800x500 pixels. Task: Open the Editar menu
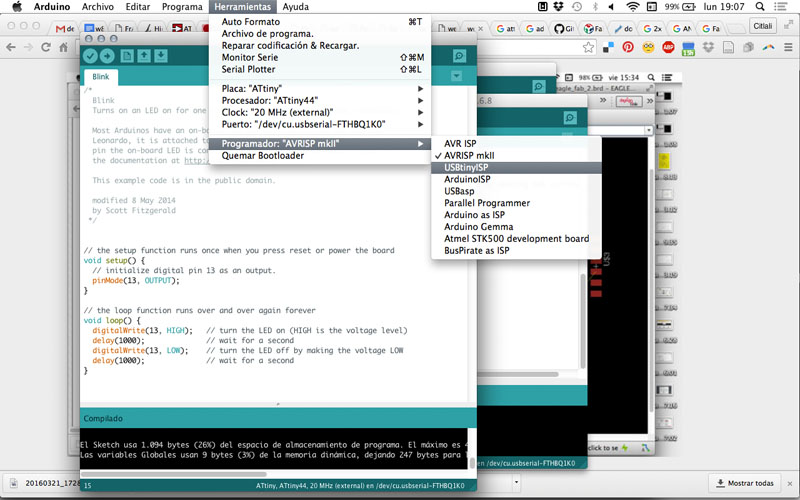[138, 7]
